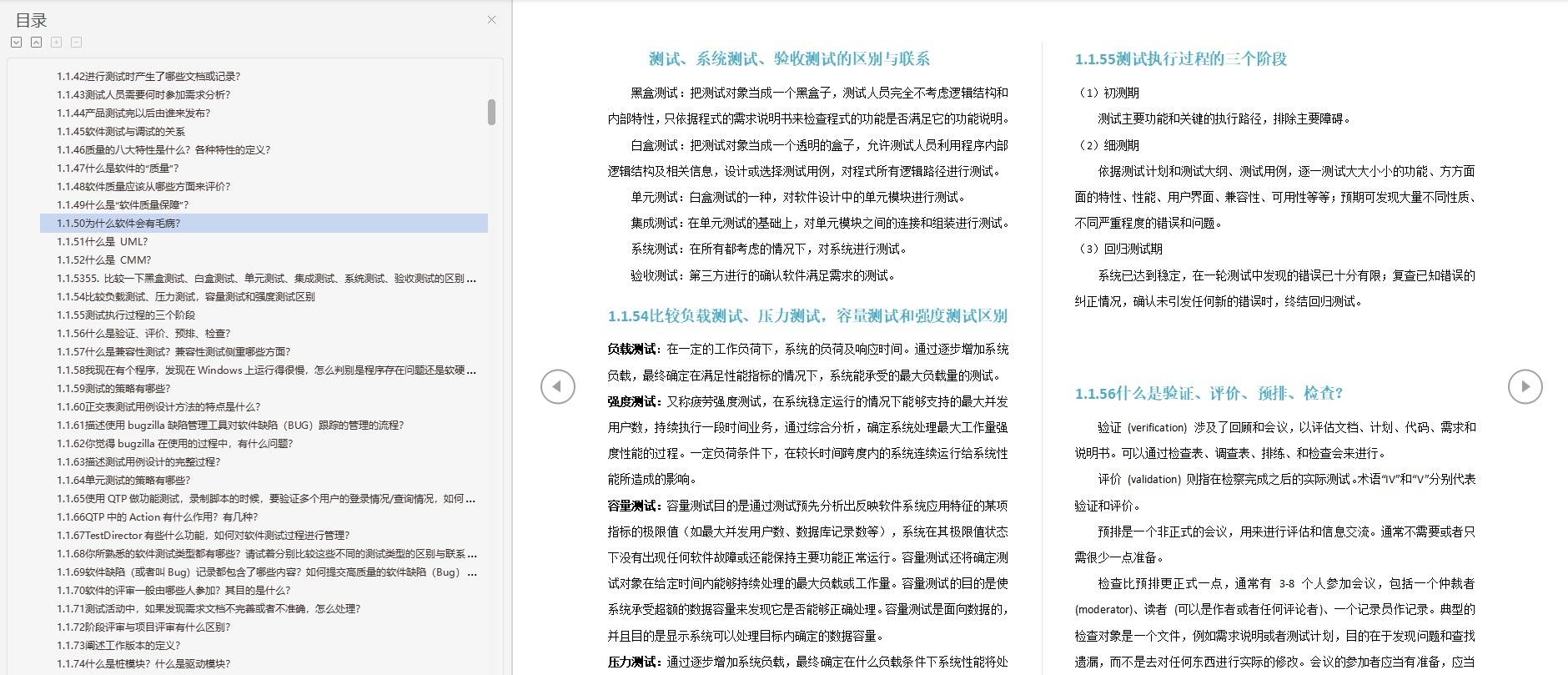1568x675 pixels.
Task: Click the plus icon in 目录 toolbar
Action: [x=57, y=42]
